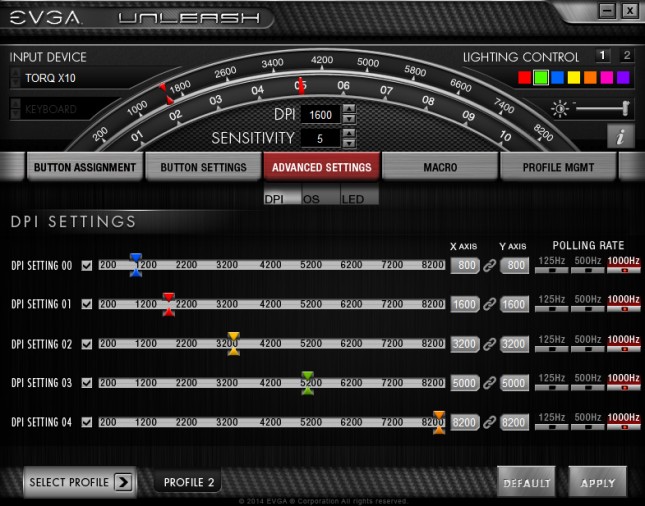Click blue slider marker on DPI Setting 00
645x506 pixels.
(136, 265)
